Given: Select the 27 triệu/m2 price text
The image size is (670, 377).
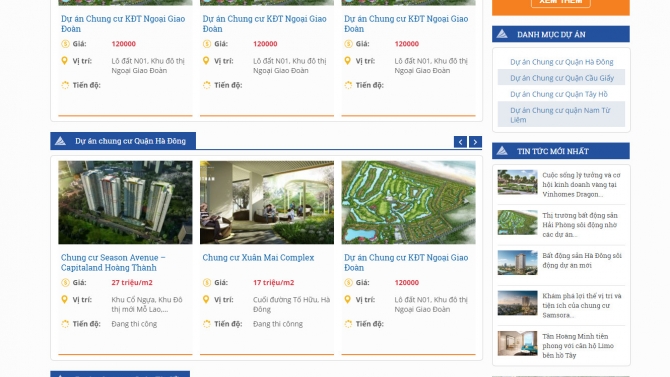Looking at the screenshot, I should pos(132,283).
